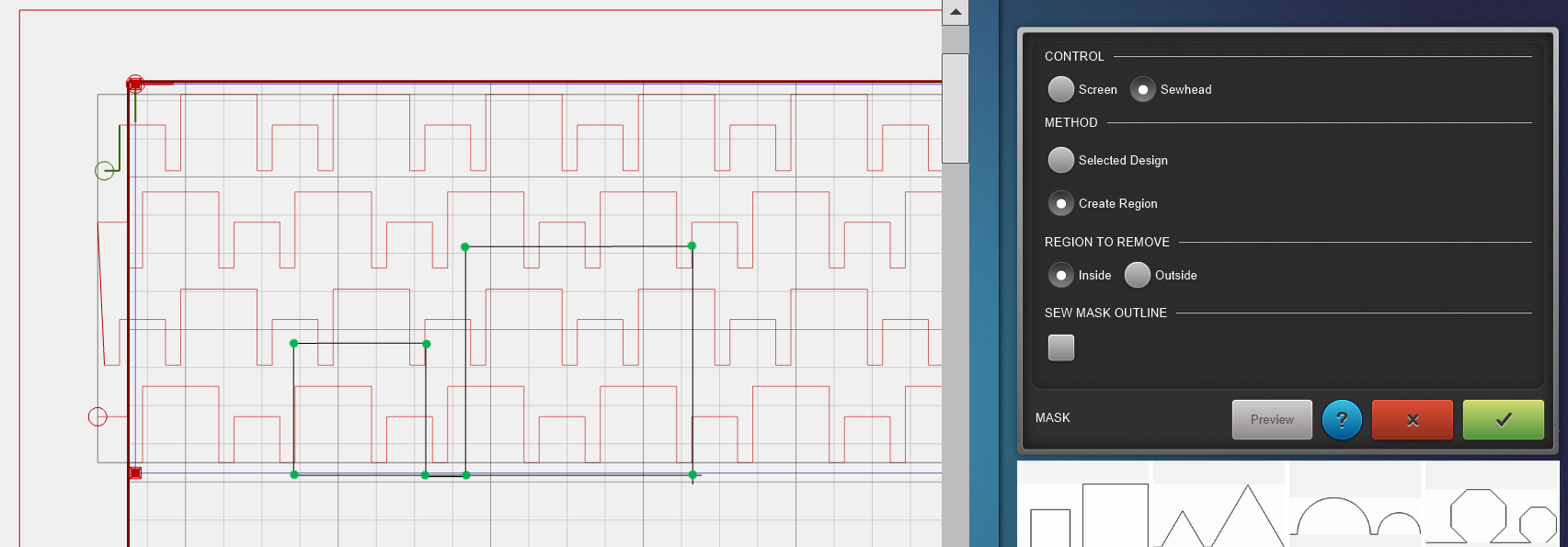1568x547 pixels.
Task: Choose the Create Region method
Action: pyautogui.click(x=1061, y=203)
